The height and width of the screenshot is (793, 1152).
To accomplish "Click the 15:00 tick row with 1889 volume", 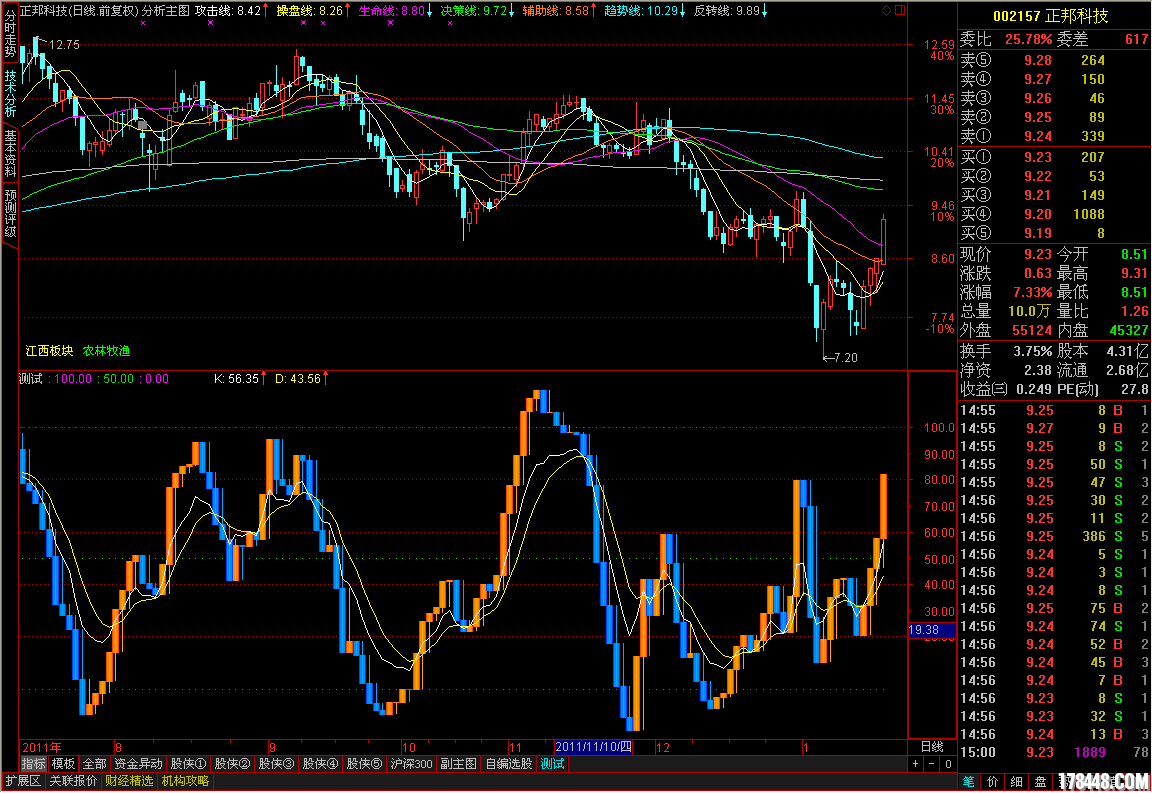I will [1054, 752].
